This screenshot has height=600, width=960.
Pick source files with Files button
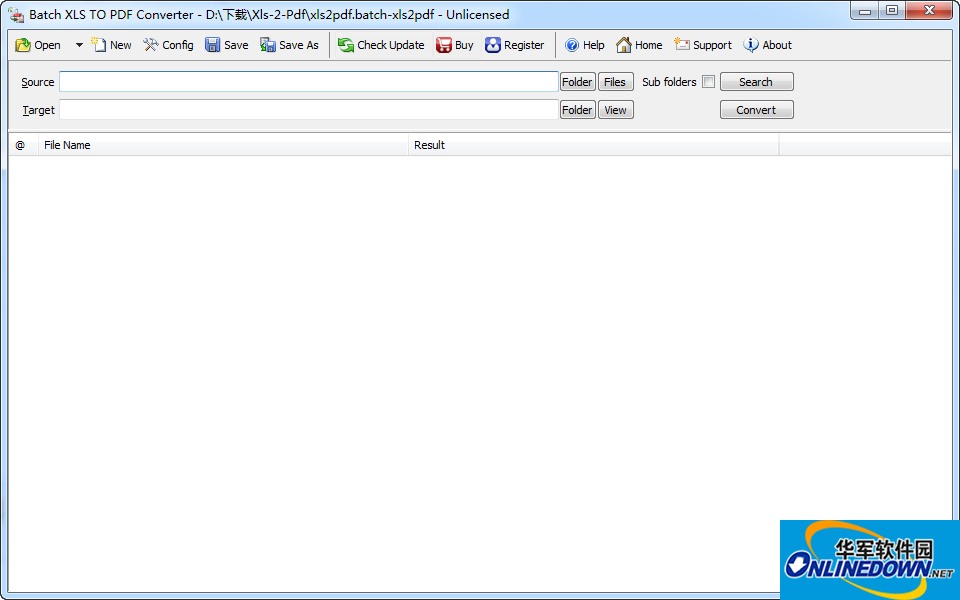(615, 81)
